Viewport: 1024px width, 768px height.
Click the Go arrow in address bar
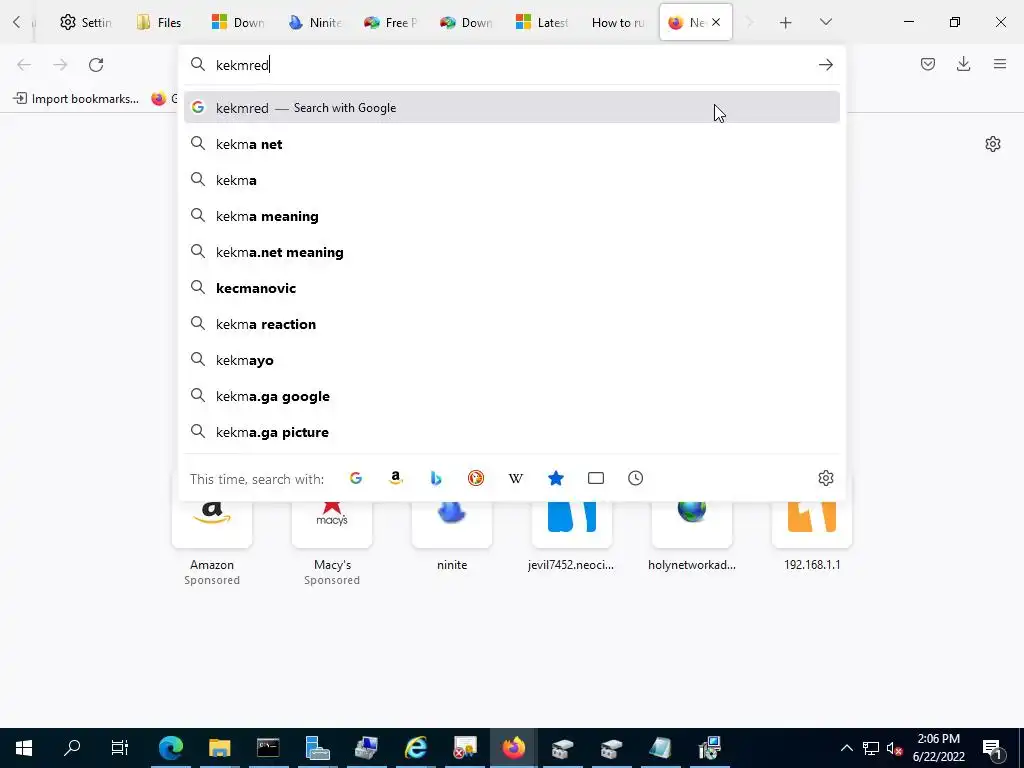(825, 65)
